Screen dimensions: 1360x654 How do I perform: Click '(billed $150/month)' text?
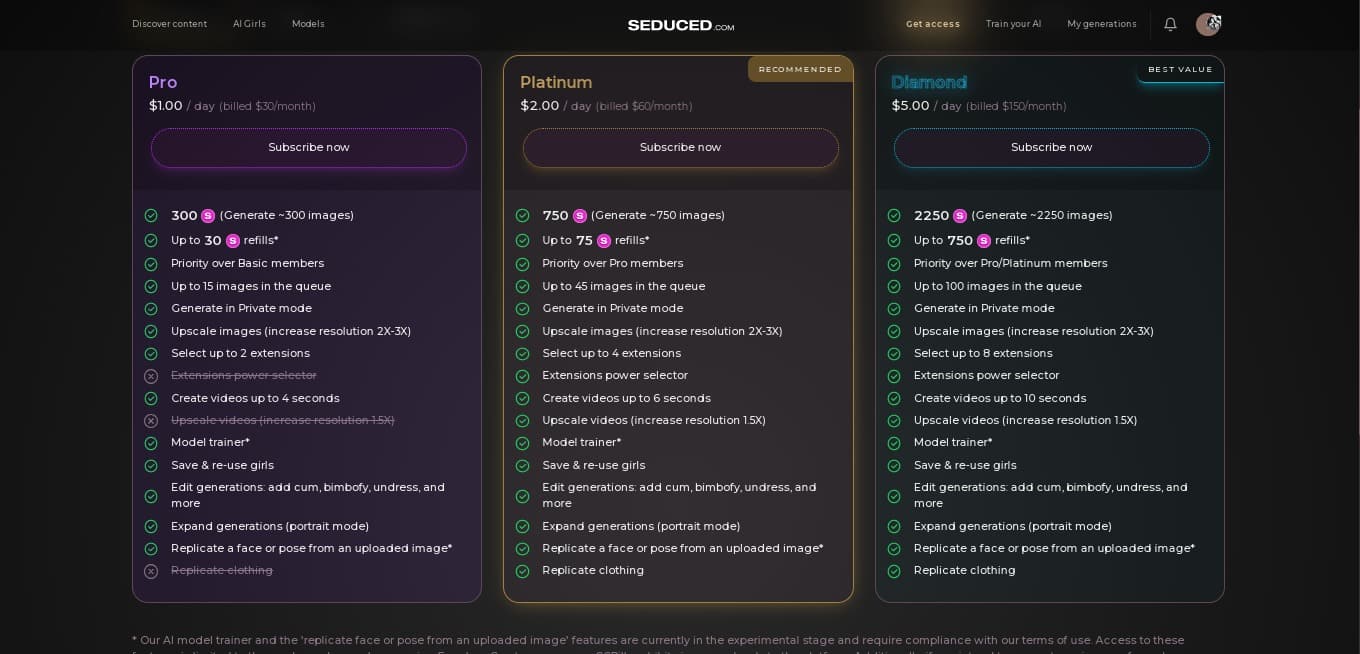click(1016, 106)
